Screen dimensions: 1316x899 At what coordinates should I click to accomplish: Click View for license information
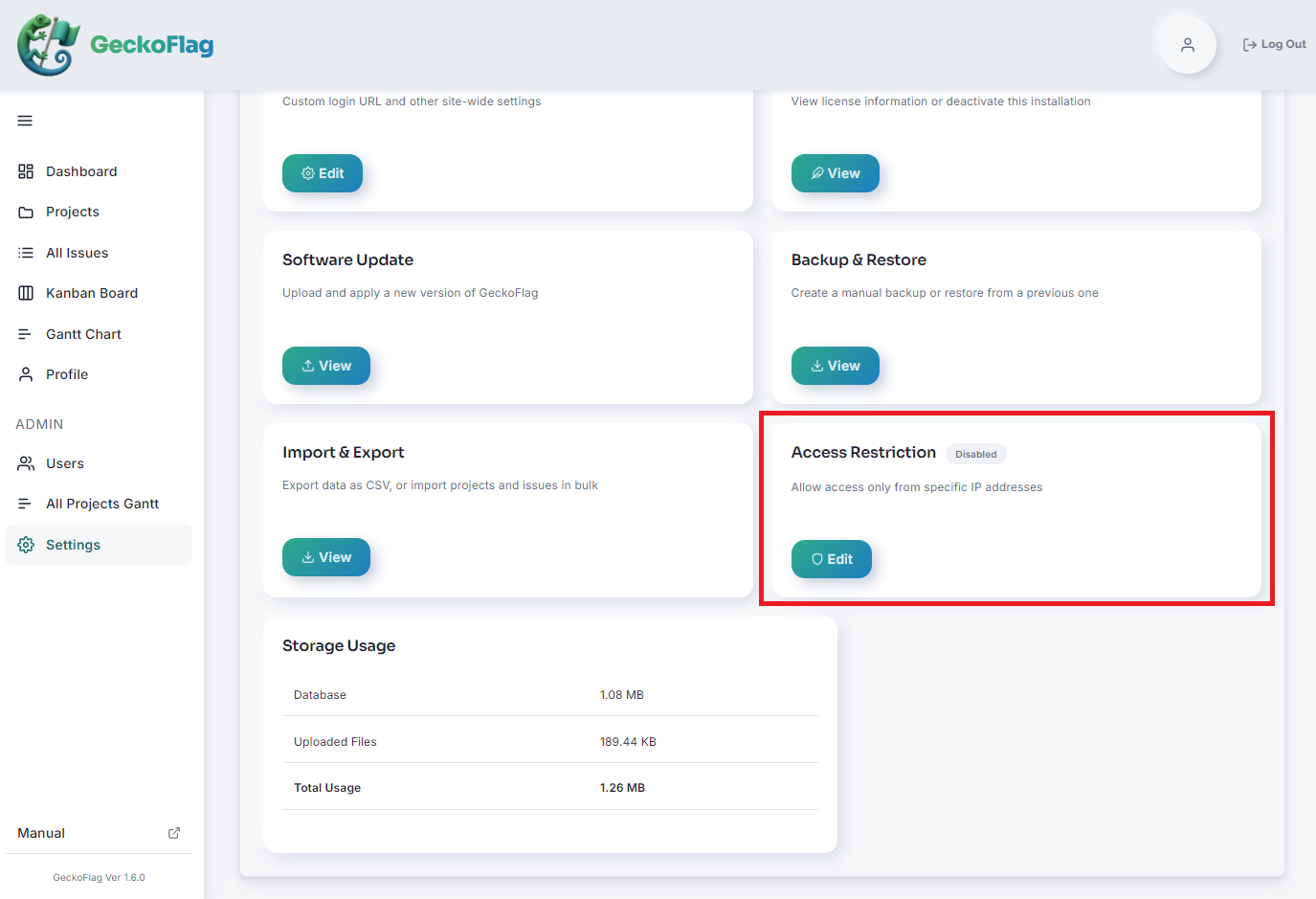(x=835, y=173)
